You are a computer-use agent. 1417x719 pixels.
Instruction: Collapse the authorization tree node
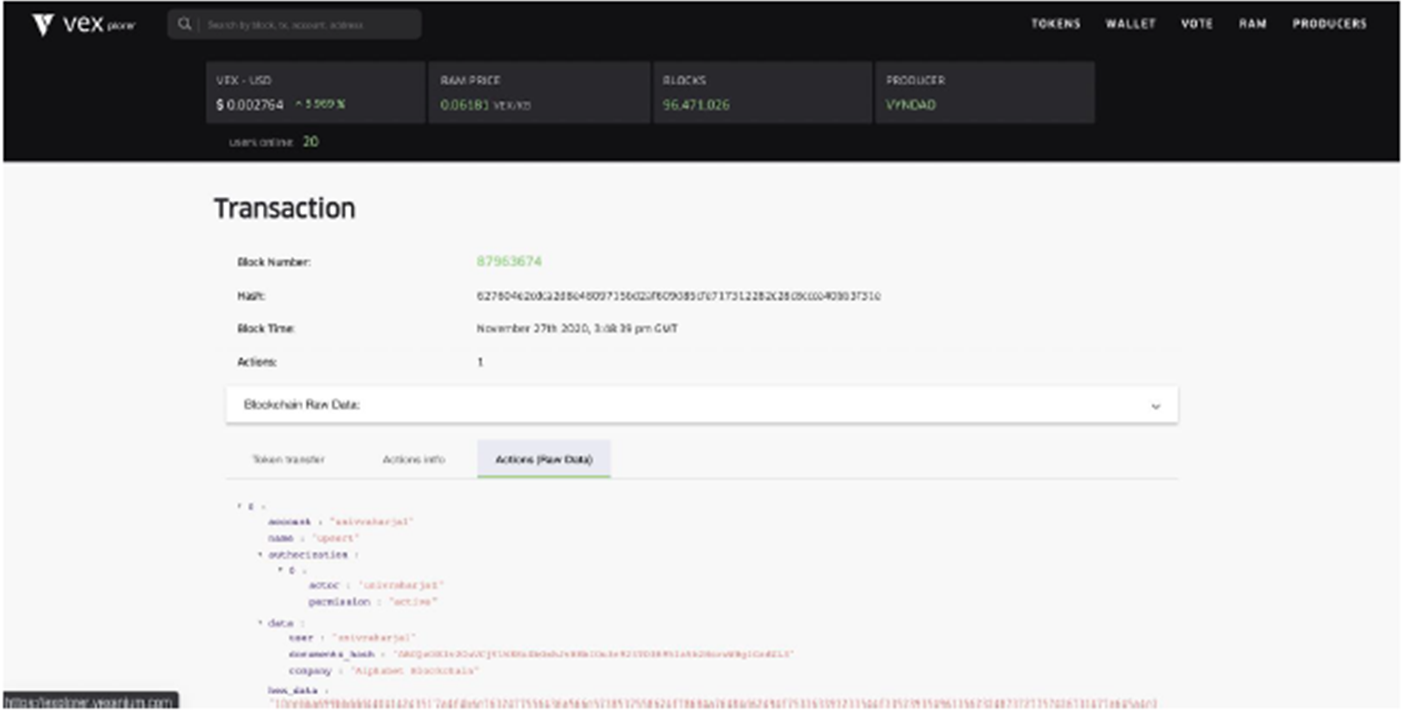point(260,554)
